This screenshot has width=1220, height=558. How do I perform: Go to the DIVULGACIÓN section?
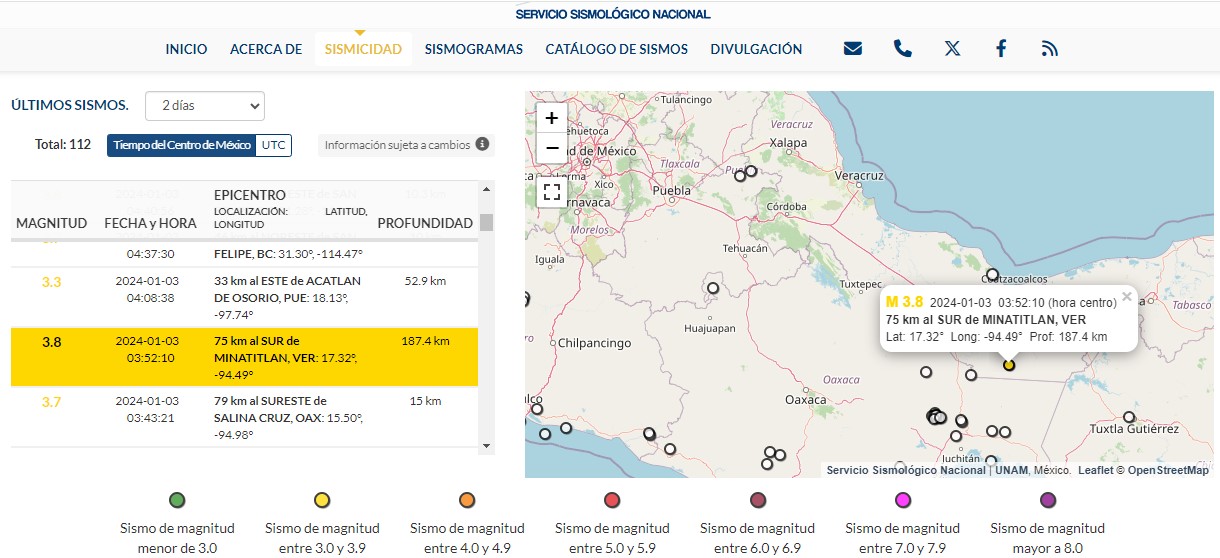pyautogui.click(x=756, y=49)
